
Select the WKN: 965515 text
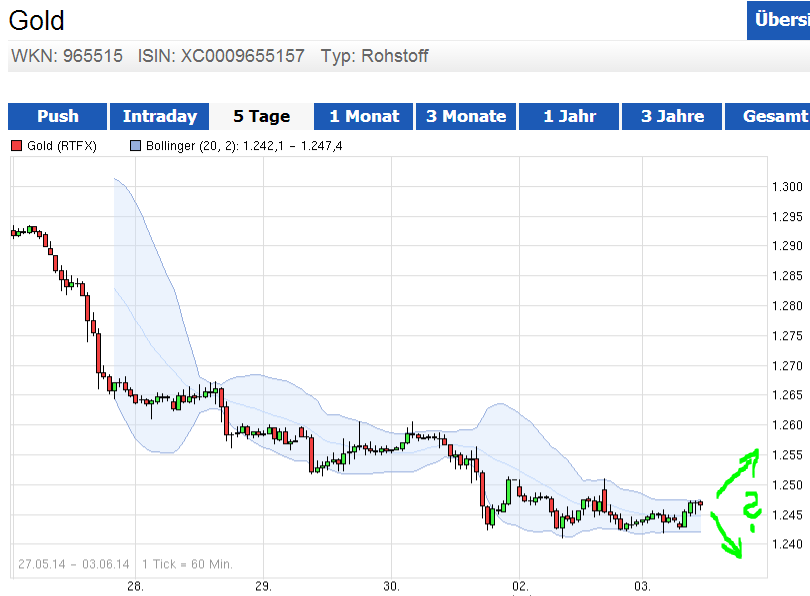pyautogui.click(x=67, y=56)
